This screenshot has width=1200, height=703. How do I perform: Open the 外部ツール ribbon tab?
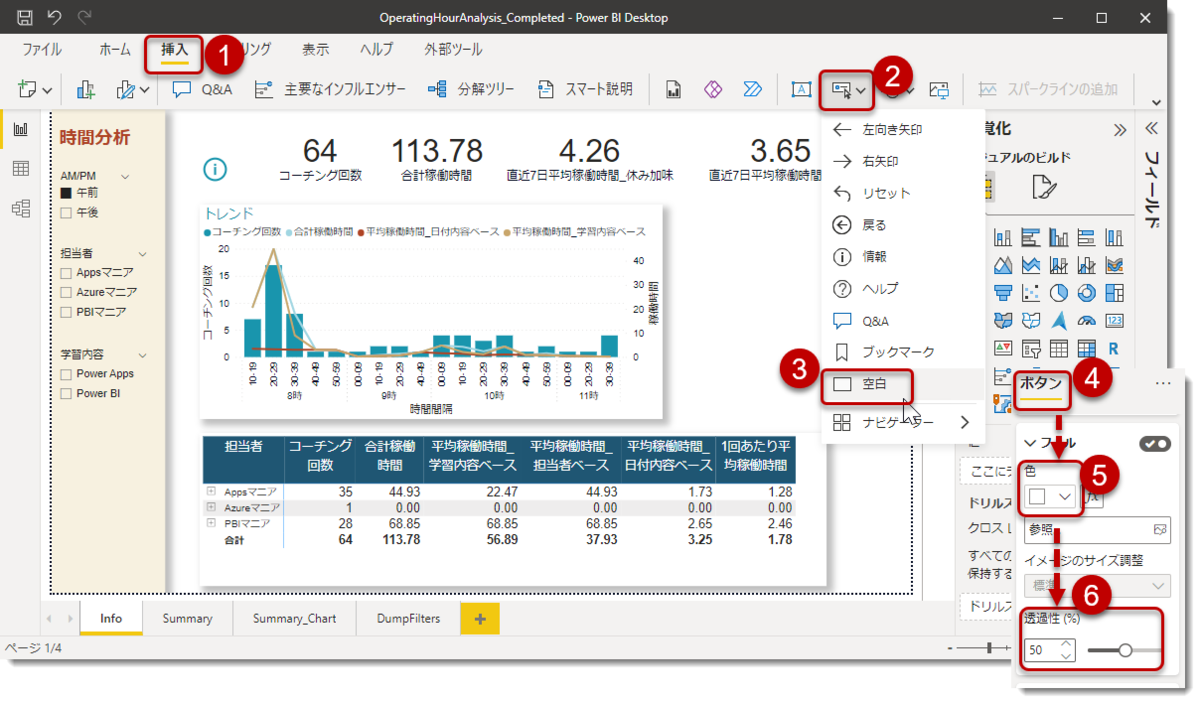tap(453, 49)
